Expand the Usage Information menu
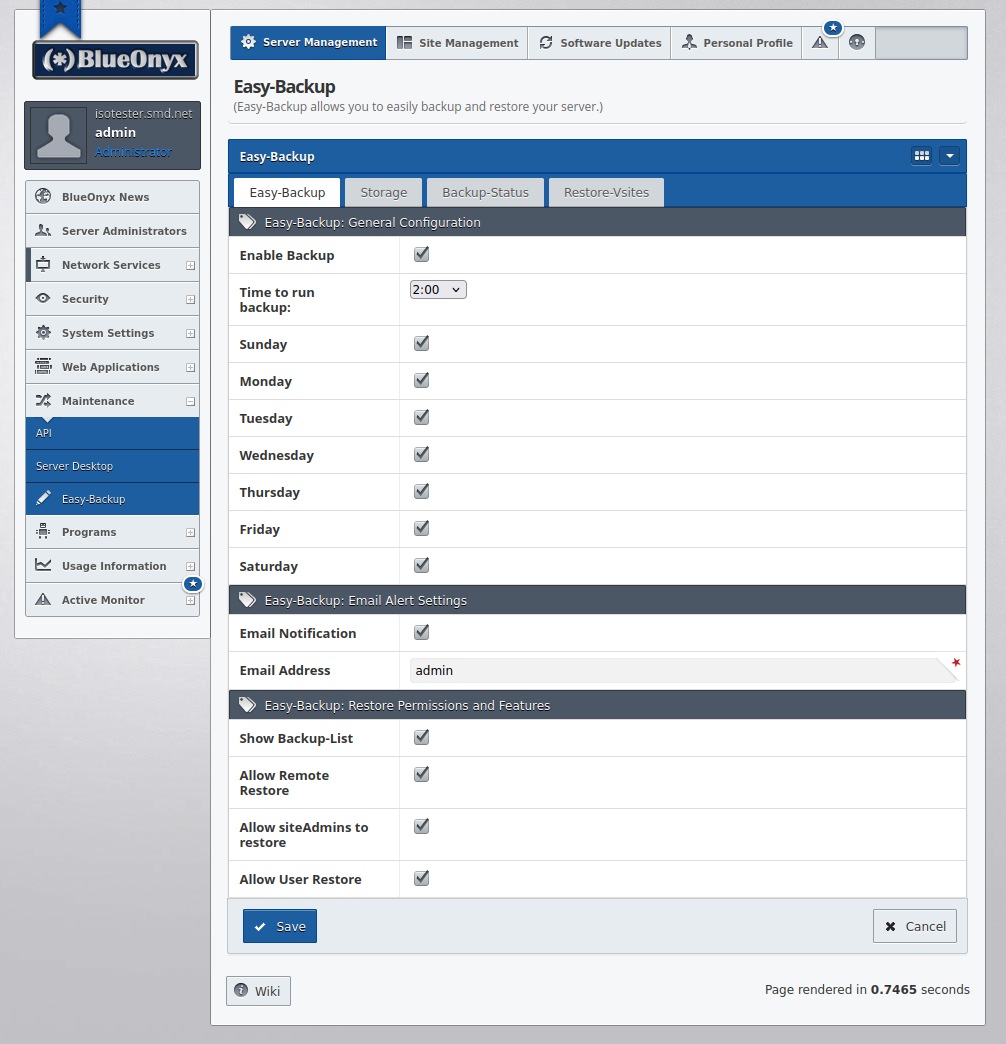This screenshot has width=1006, height=1044. [190, 567]
